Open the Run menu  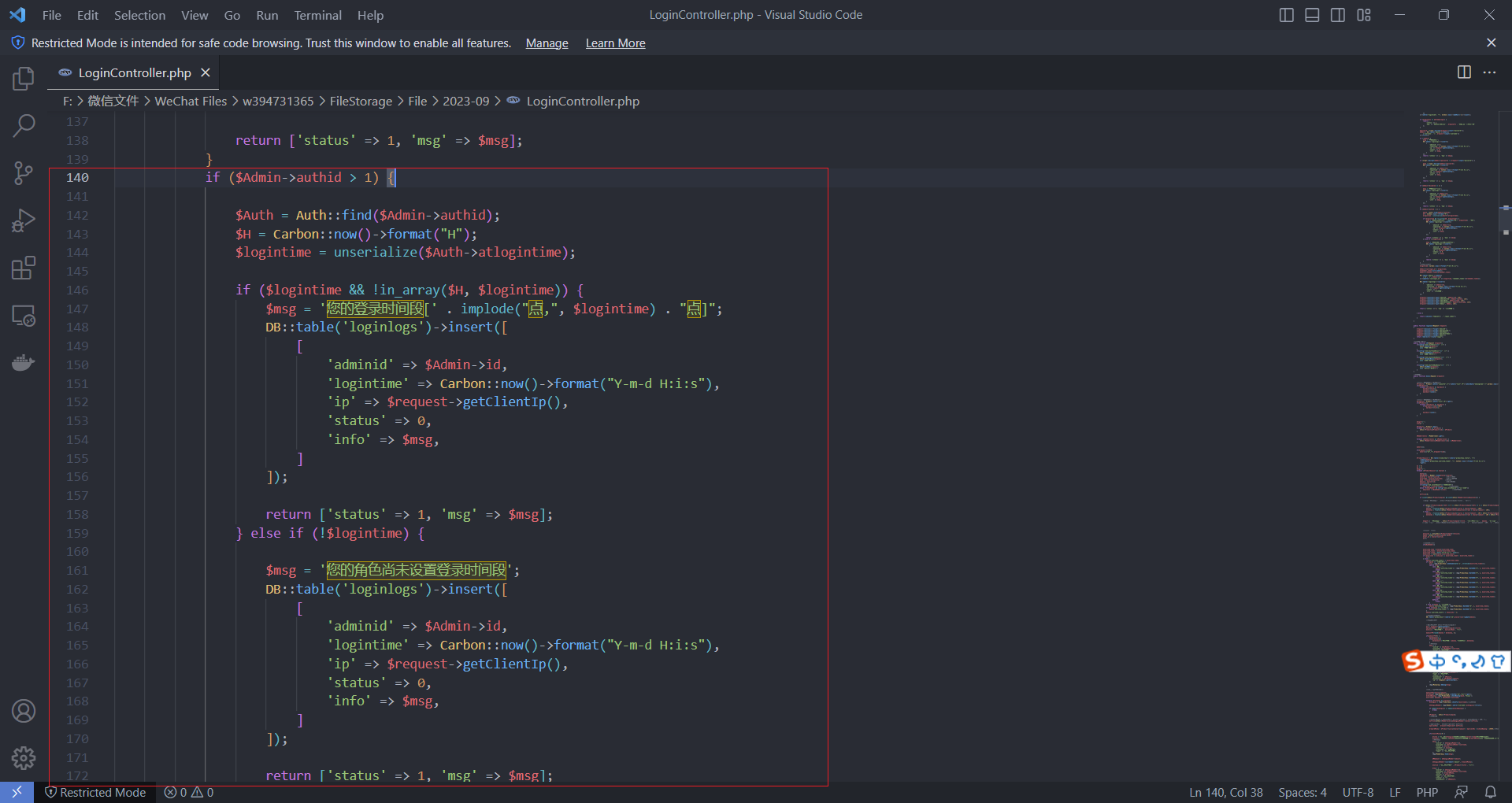click(x=267, y=15)
